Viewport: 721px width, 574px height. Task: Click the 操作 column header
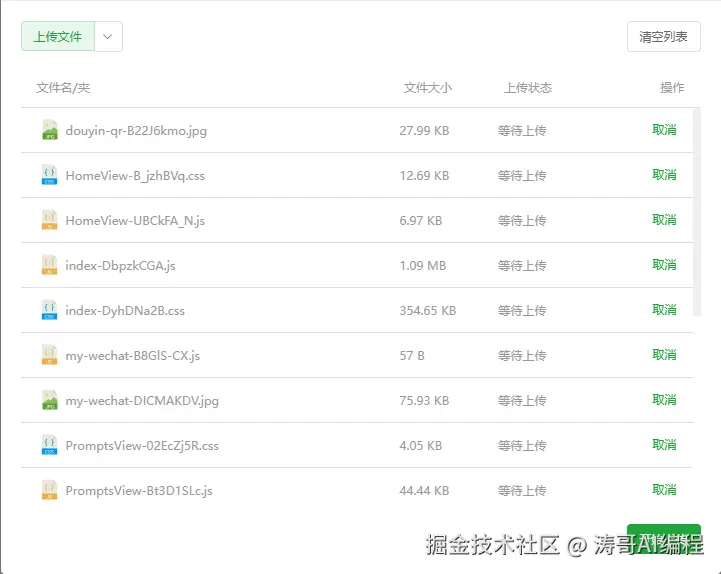(x=672, y=87)
